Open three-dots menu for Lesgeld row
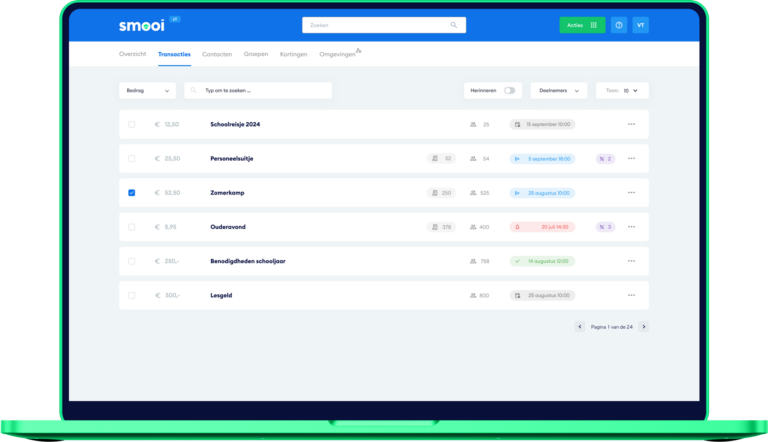 [631, 295]
